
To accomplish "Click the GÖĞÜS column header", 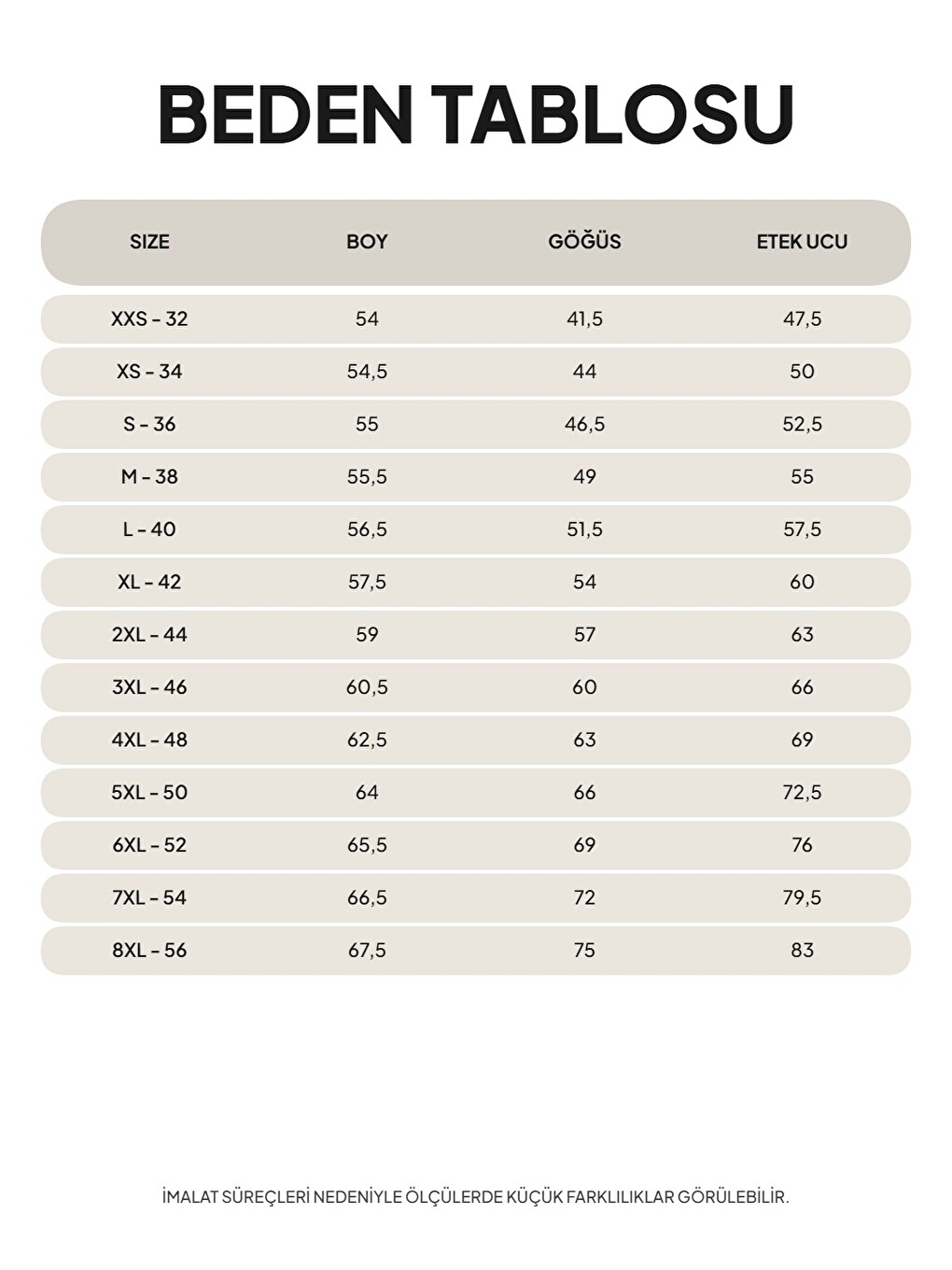I will coord(584,241).
